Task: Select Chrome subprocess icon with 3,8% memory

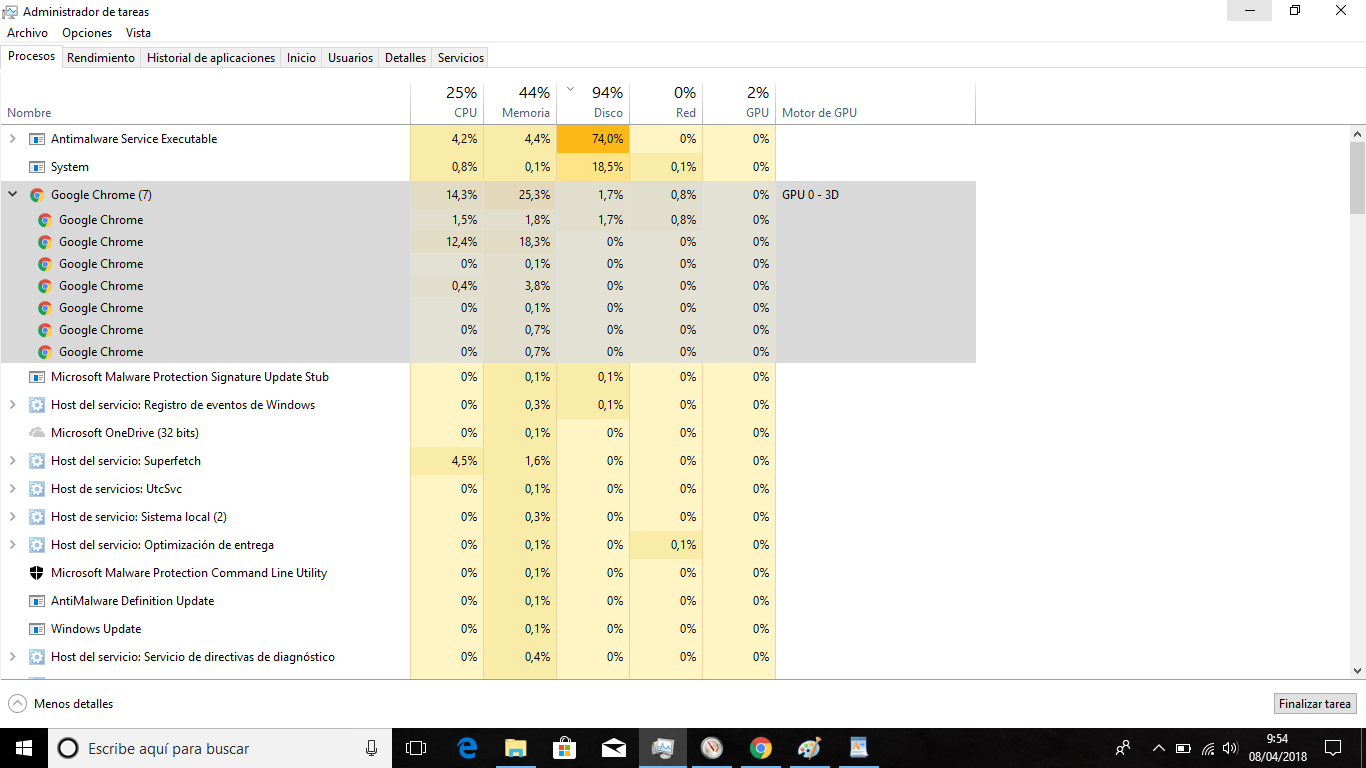Action: [x=45, y=286]
